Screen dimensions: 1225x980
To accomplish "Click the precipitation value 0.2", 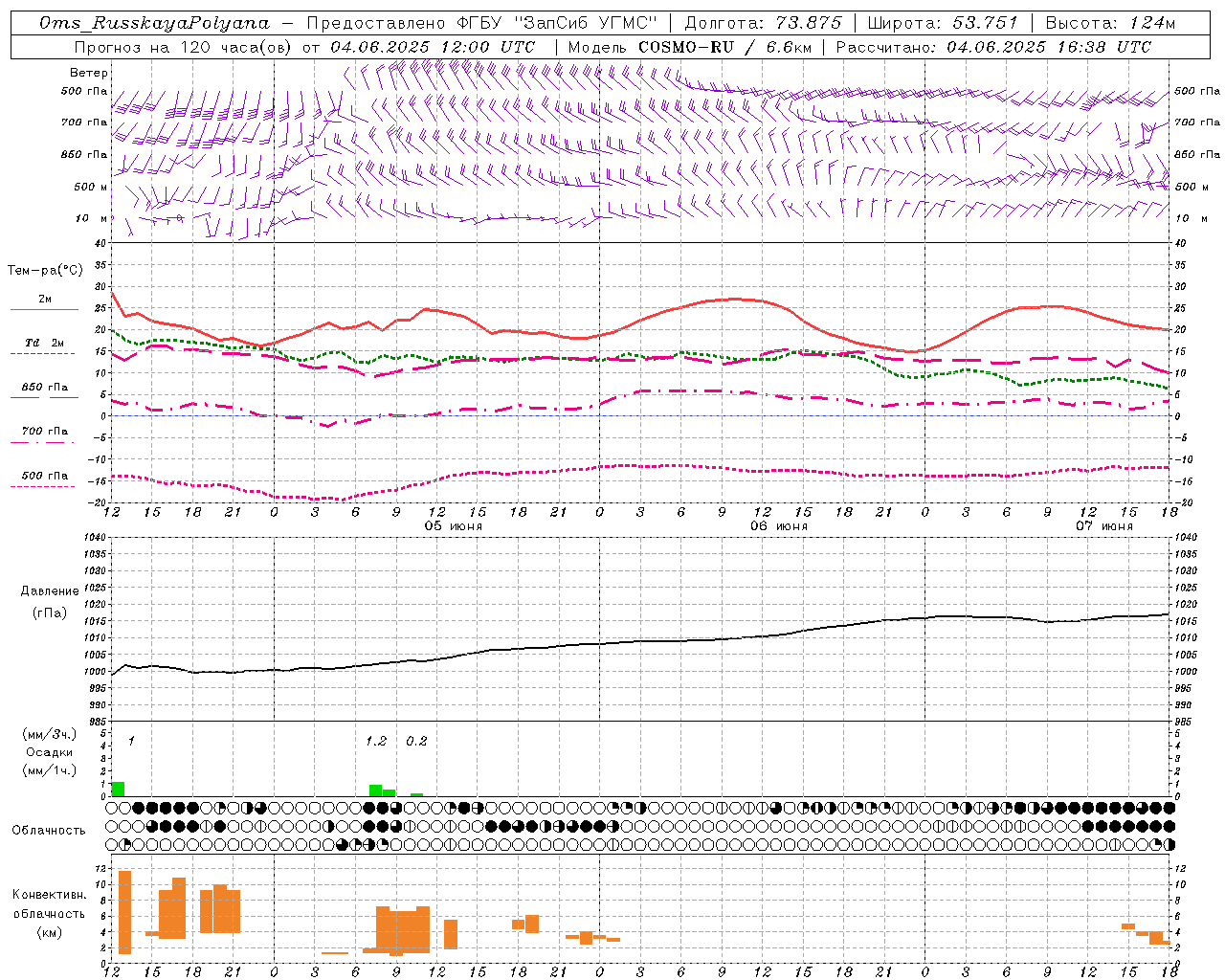I will pyautogui.click(x=416, y=741).
